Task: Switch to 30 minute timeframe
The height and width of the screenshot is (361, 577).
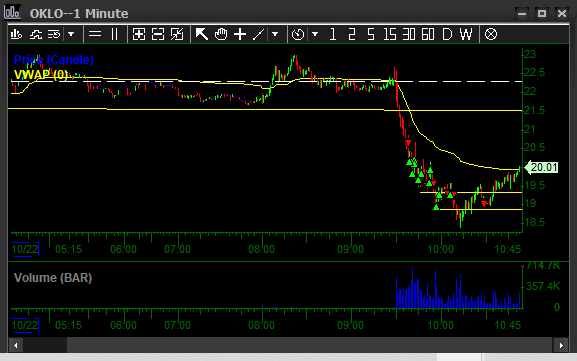Action: click(x=409, y=34)
